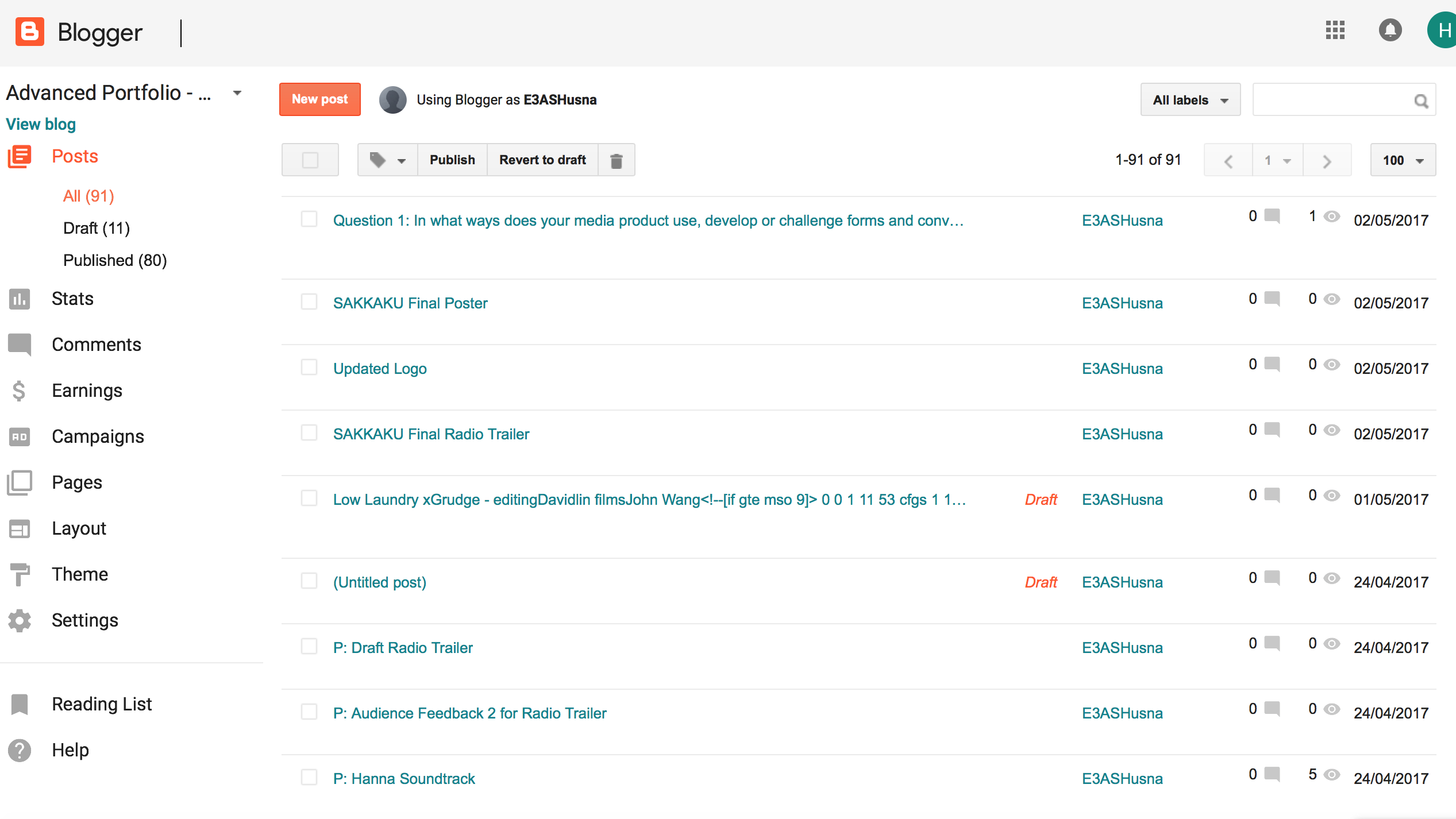Open the label tag dropdown in toolbar
Image resolution: width=1456 pixels, height=819 pixels.
click(x=388, y=160)
